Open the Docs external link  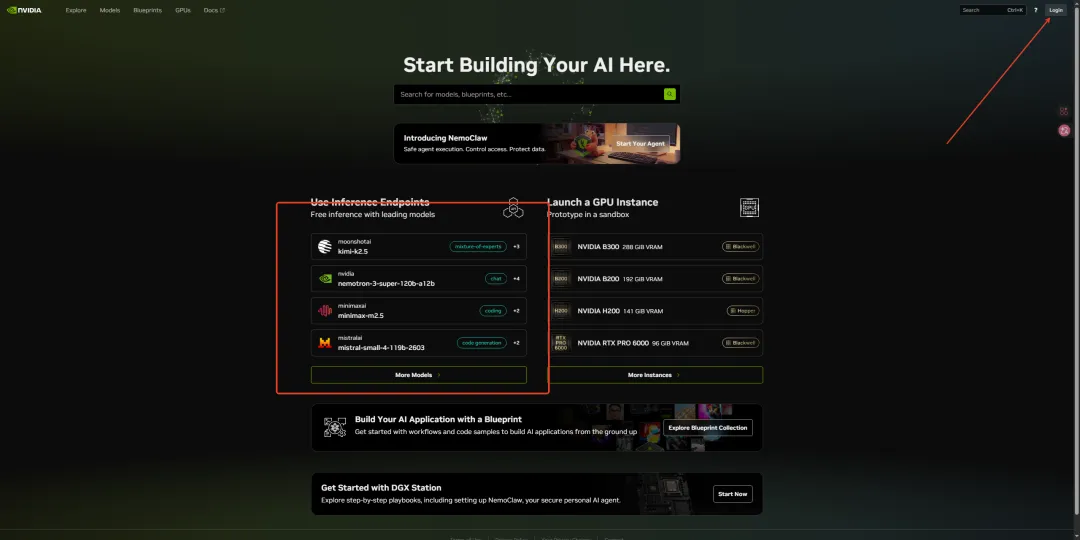[x=214, y=10]
